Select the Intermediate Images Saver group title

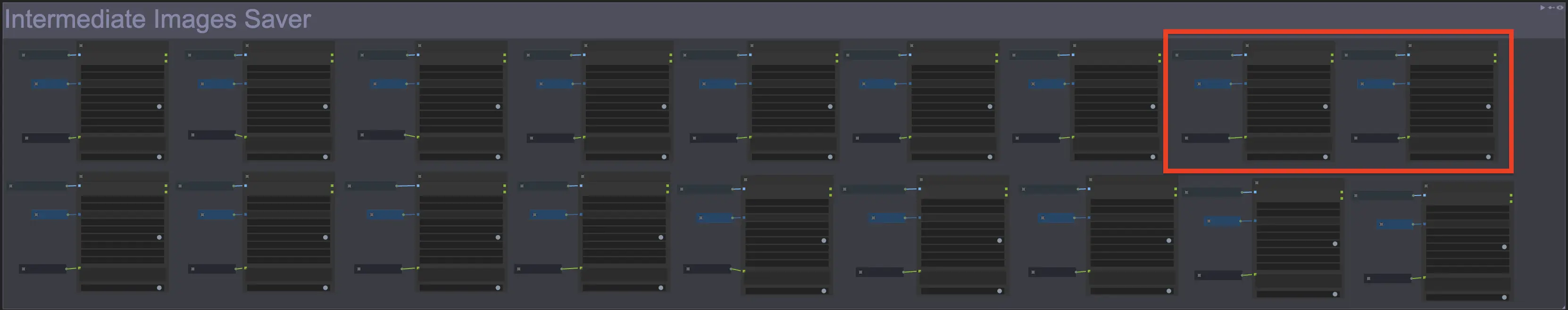coord(158,19)
